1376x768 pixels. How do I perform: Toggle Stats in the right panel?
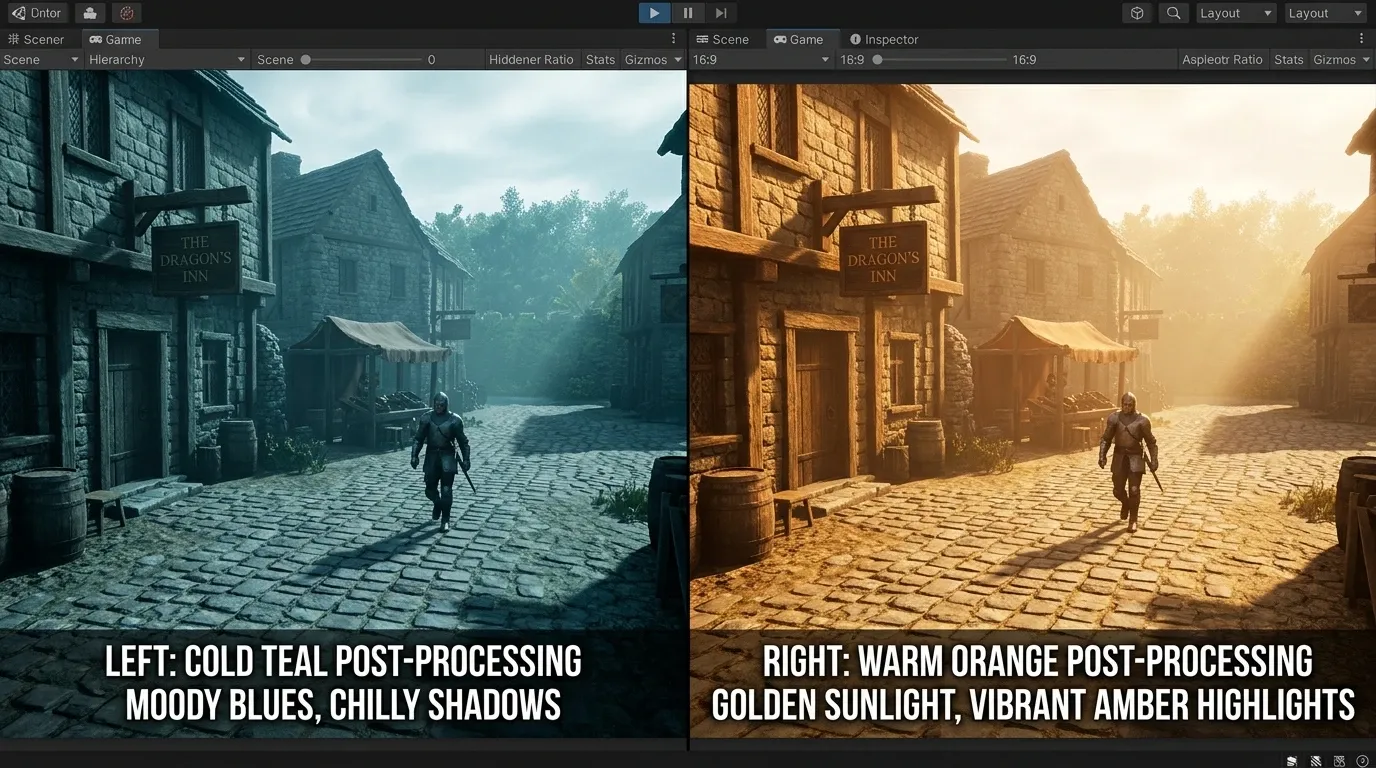1289,60
